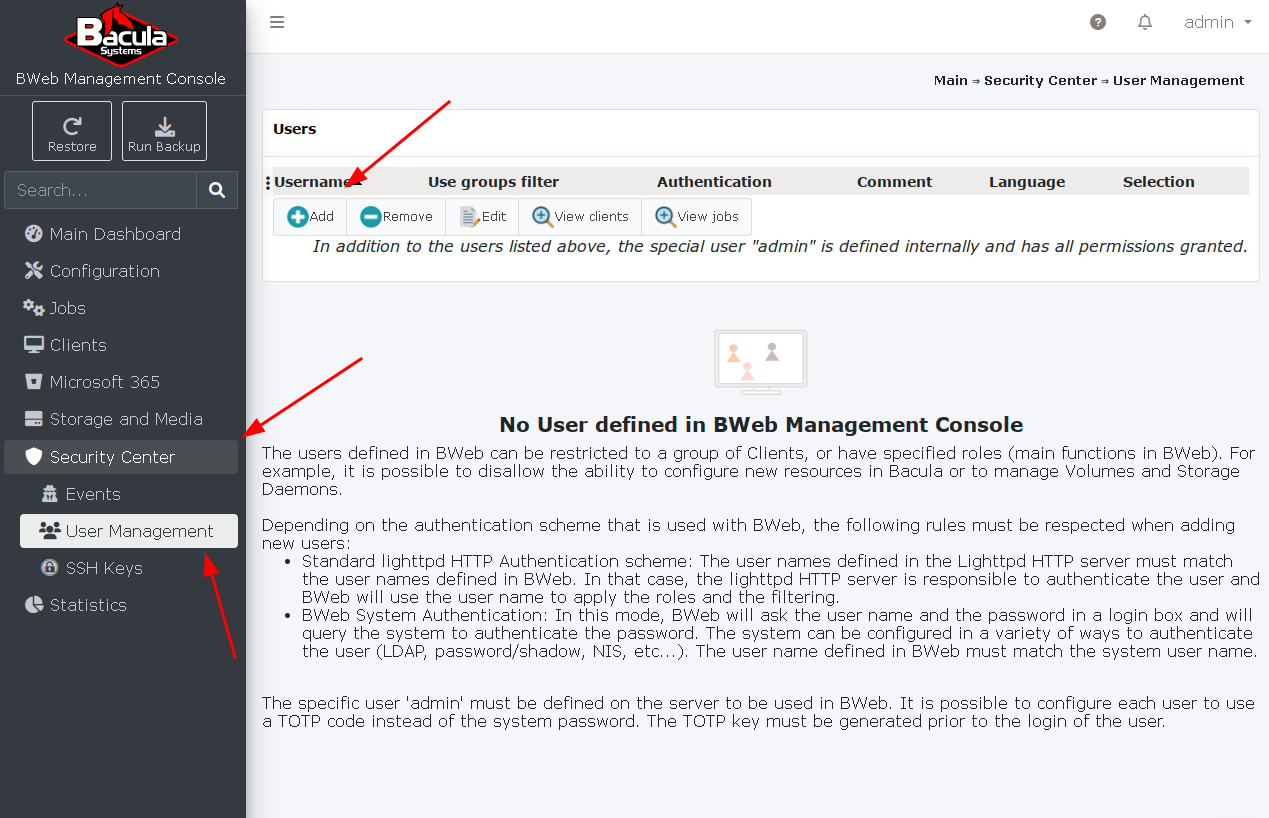This screenshot has height=818, width=1269.
Task: Open Main Dashboard from sidebar
Action: pos(121,234)
